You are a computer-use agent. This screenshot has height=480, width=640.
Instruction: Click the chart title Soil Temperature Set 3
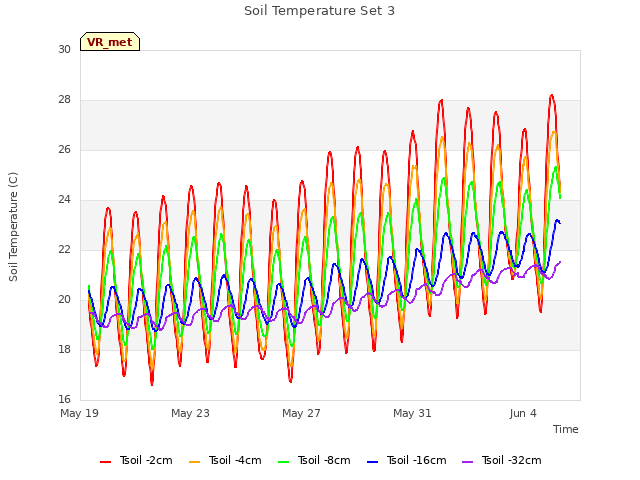(x=320, y=11)
